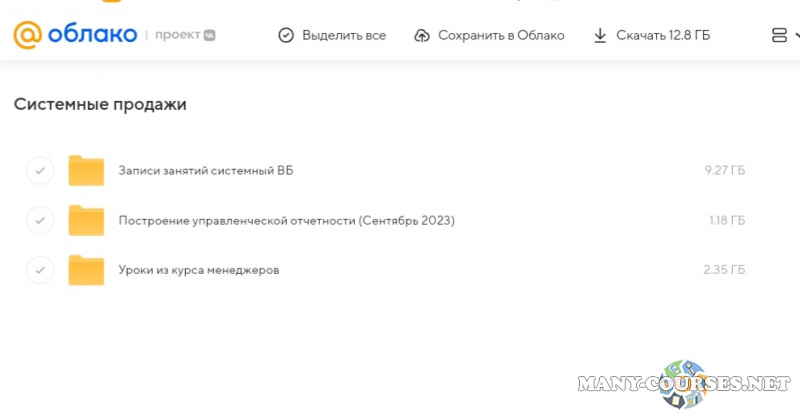Open the view mode switcher at top right
Screen dimensions: 800x417
click(781, 36)
